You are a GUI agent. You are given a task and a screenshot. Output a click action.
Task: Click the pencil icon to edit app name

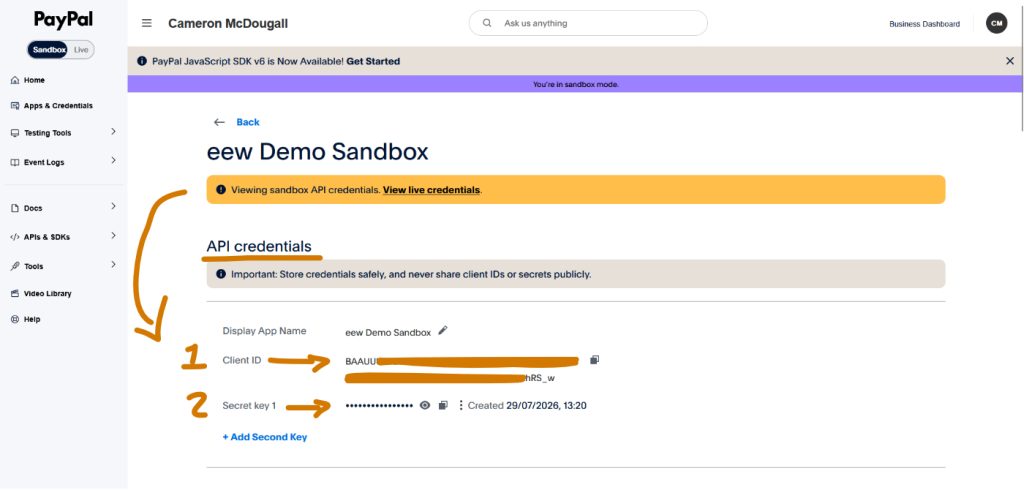point(443,331)
